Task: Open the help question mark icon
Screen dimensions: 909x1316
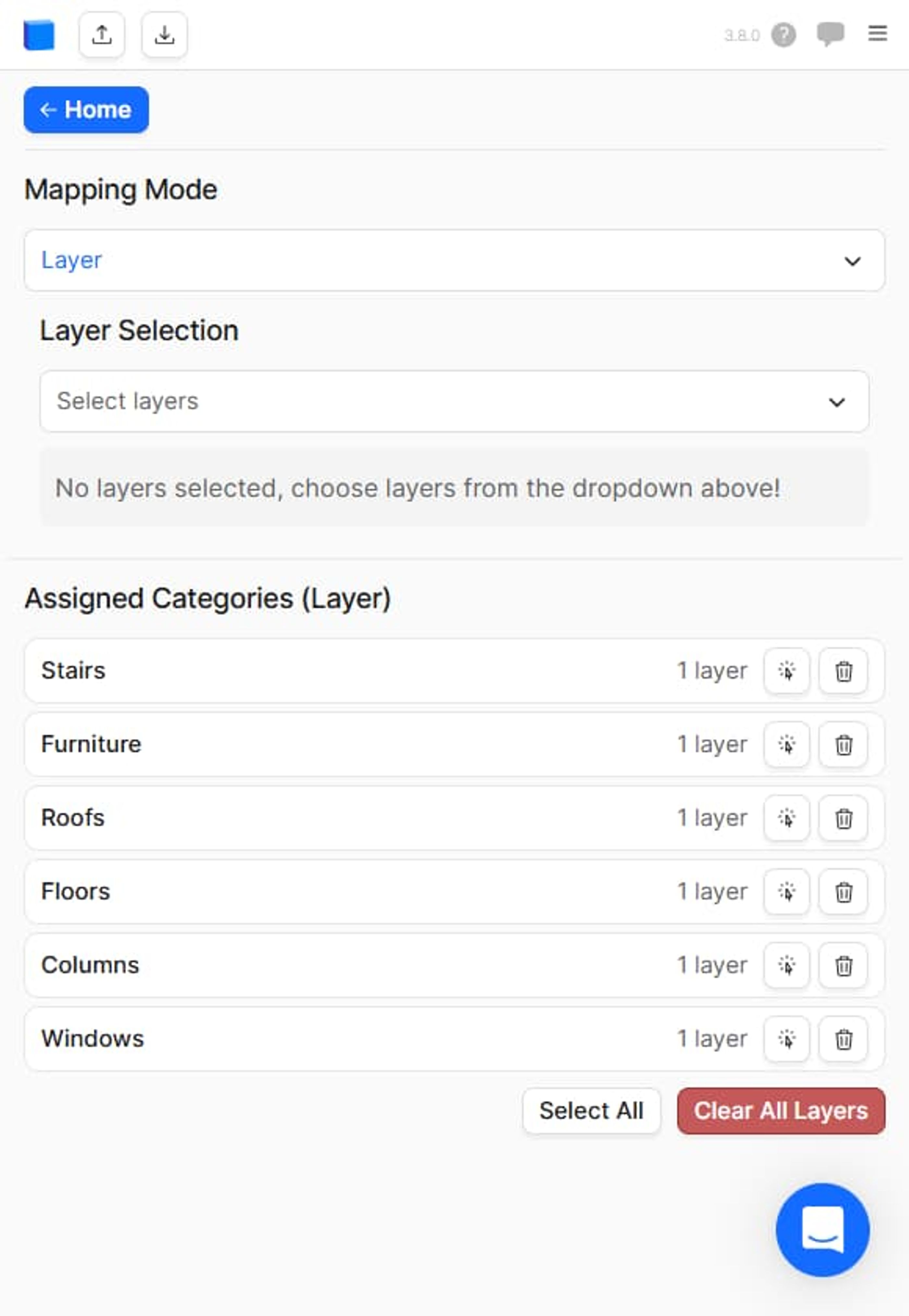Action: pos(784,35)
